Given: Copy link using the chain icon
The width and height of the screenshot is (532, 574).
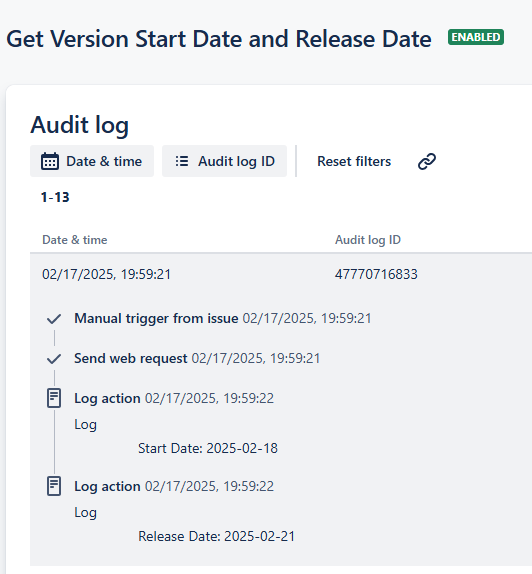Looking at the screenshot, I should [427, 161].
